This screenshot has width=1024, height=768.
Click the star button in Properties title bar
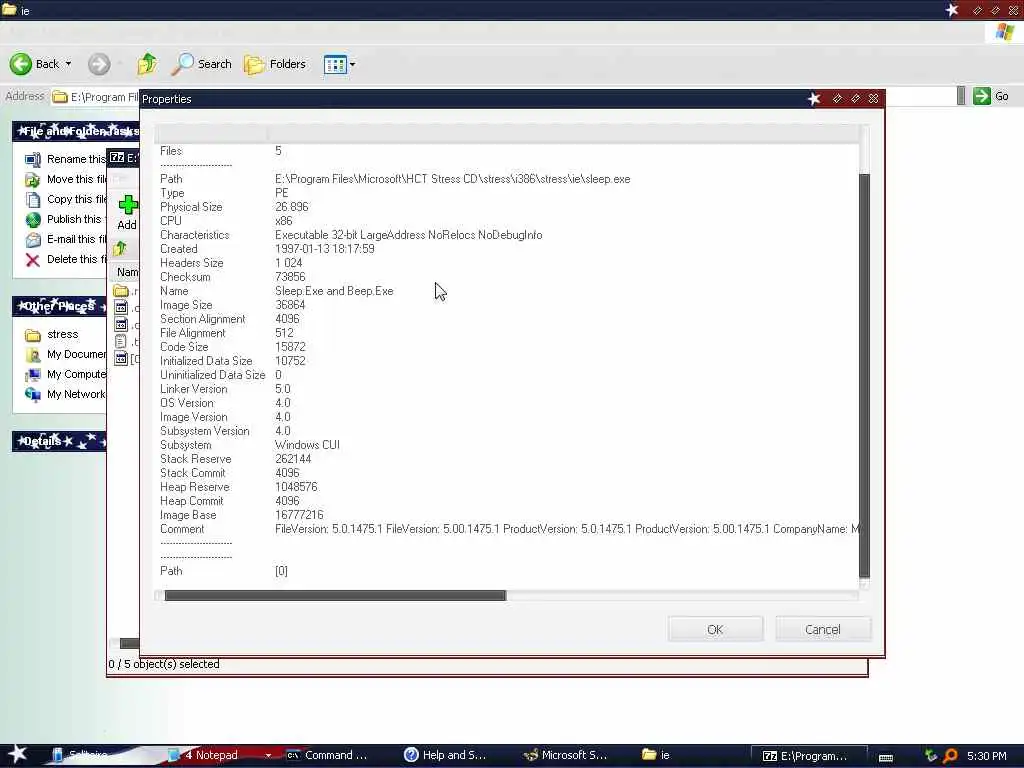tap(814, 99)
